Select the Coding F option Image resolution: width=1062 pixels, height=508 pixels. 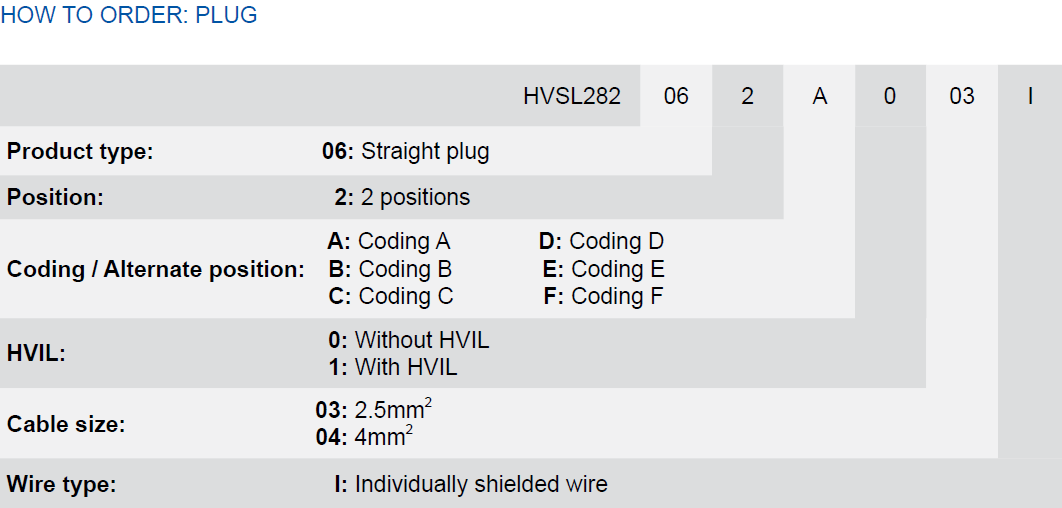603,296
